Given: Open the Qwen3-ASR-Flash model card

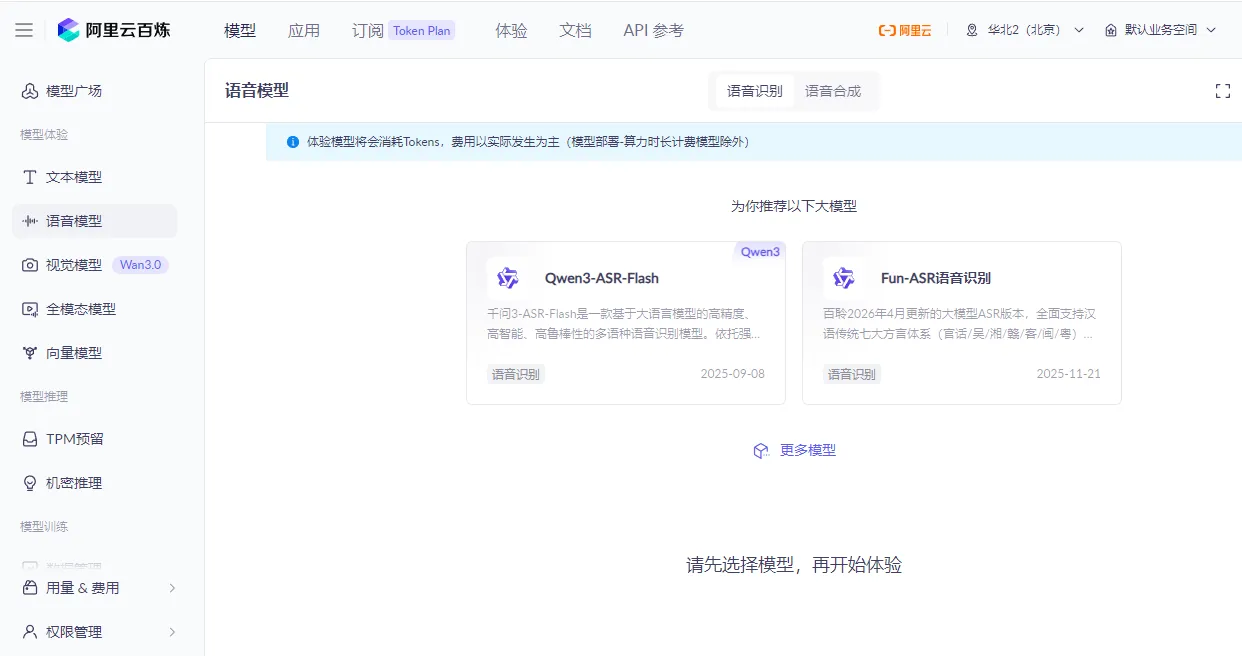Looking at the screenshot, I should (x=626, y=323).
